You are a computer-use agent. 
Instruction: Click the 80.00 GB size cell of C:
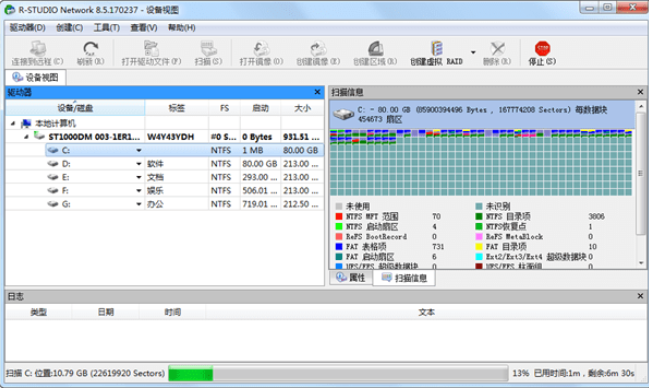click(x=300, y=150)
